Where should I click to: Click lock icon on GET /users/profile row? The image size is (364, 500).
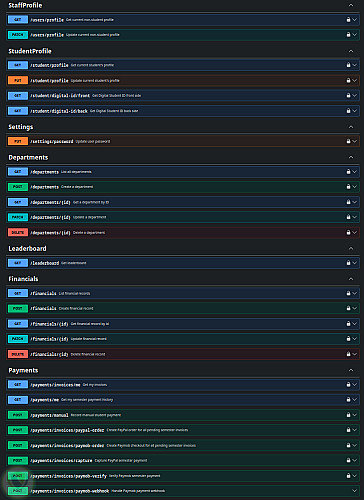point(348,20)
